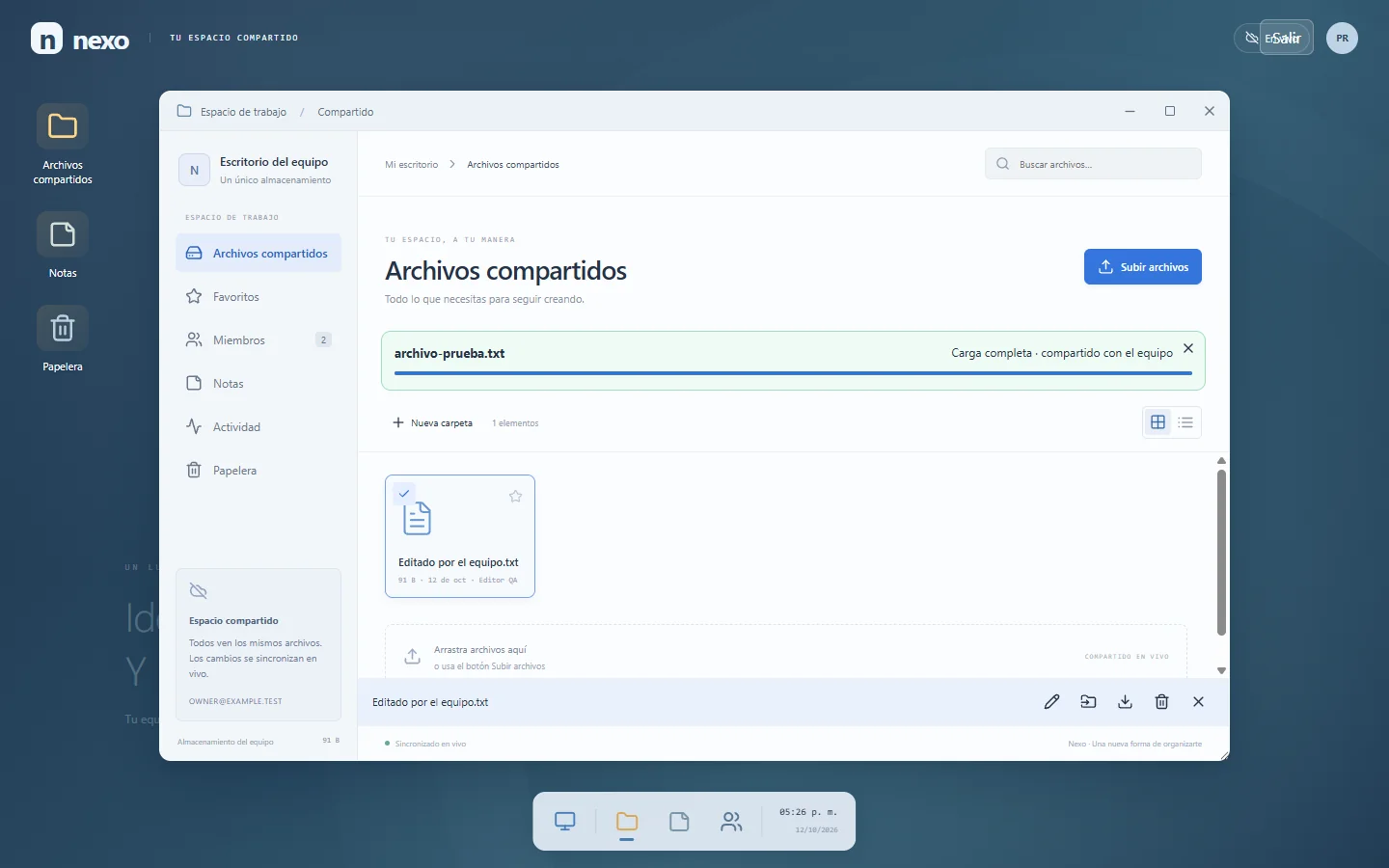Open Favoritos in the sidebar
This screenshot has height=868, width=1389.
(259, 296)
